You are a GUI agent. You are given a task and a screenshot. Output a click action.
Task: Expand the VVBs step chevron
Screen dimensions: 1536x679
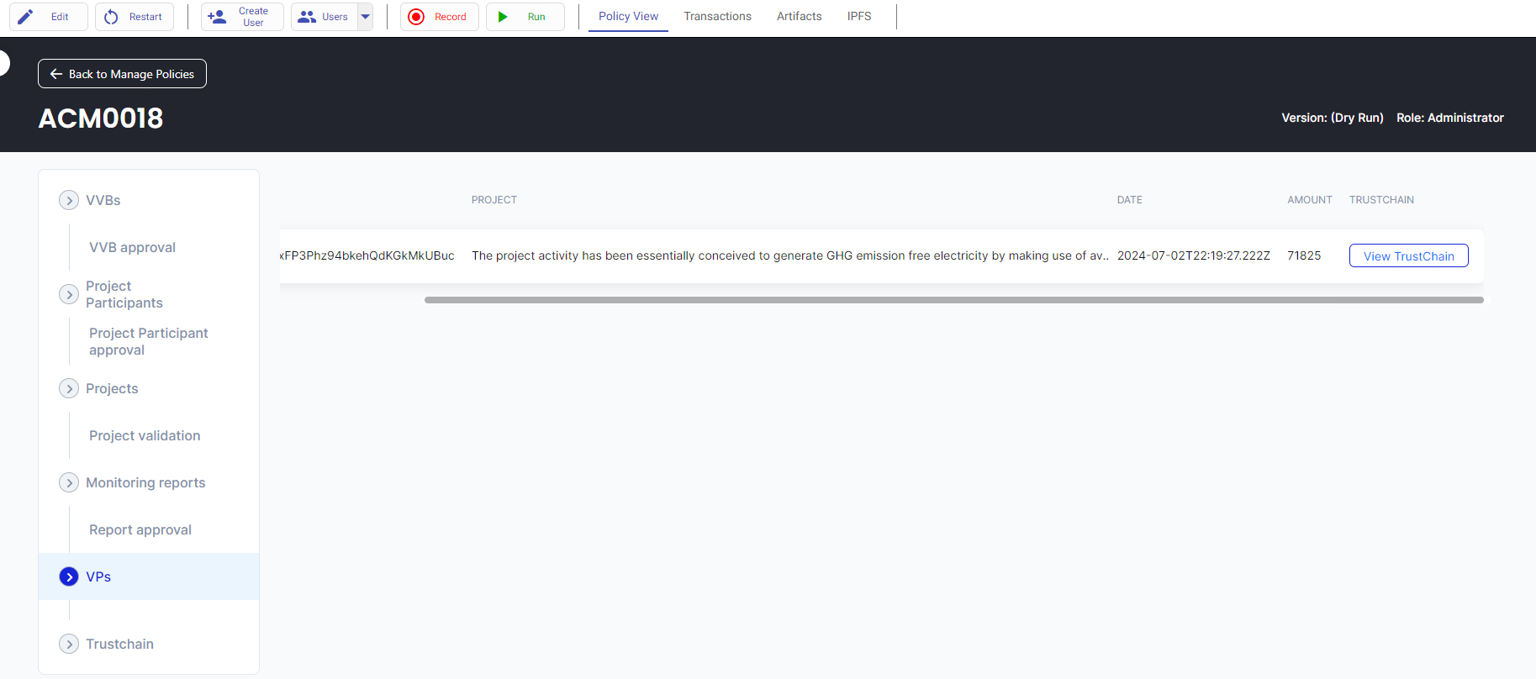69,200
